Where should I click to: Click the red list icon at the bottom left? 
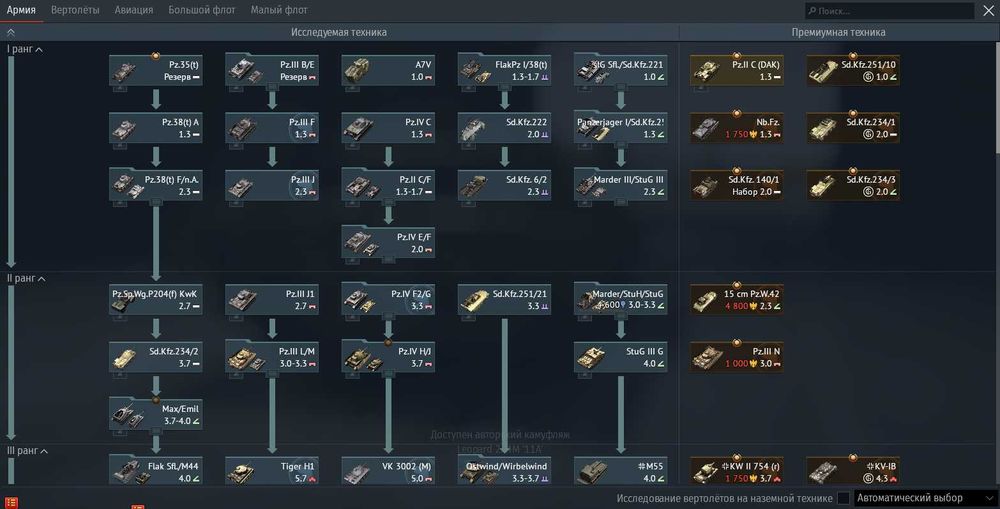click(x=11, y=503)
